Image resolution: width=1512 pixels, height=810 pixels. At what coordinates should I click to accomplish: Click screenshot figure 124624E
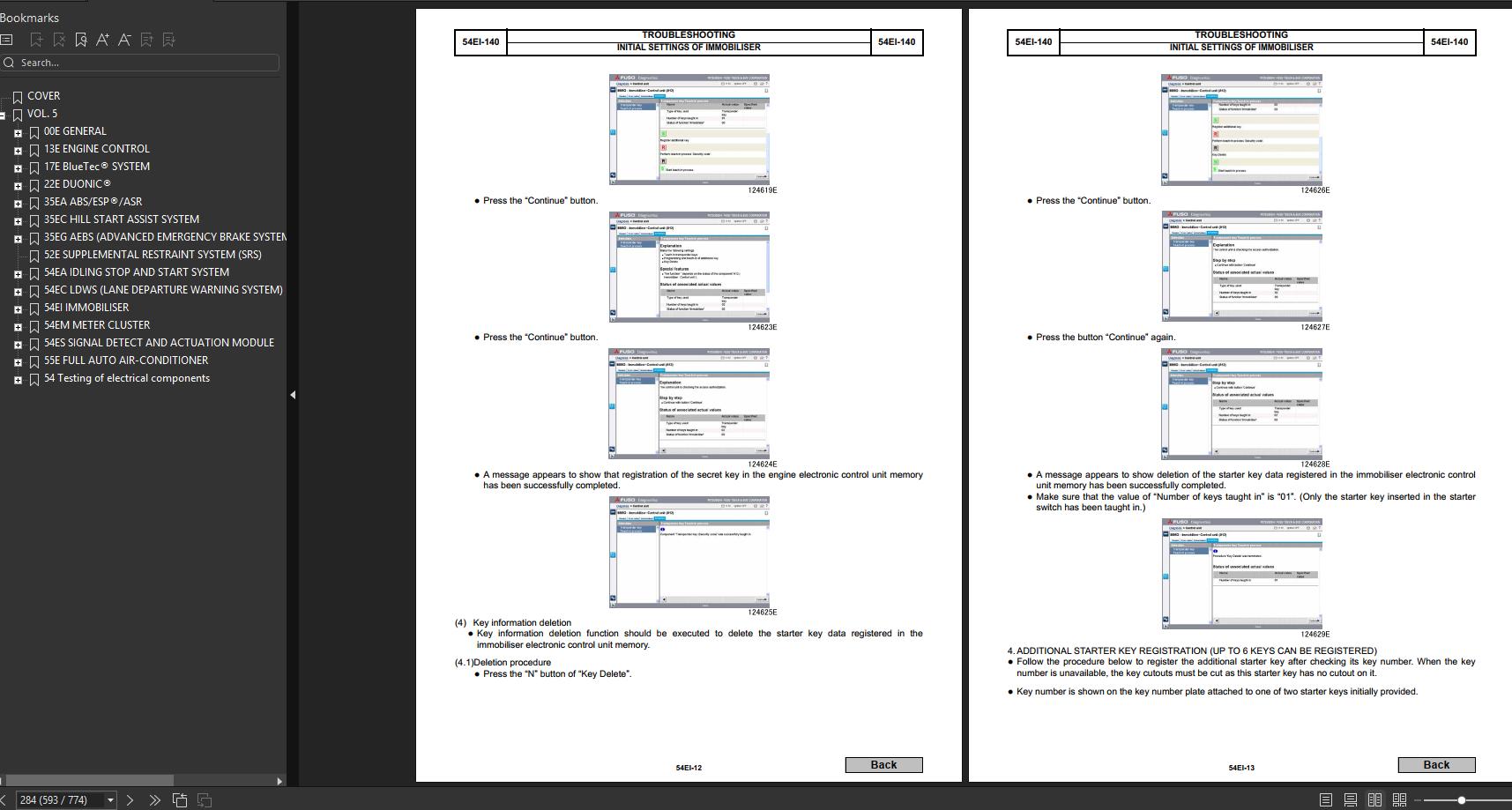click(x=689, y=404)
